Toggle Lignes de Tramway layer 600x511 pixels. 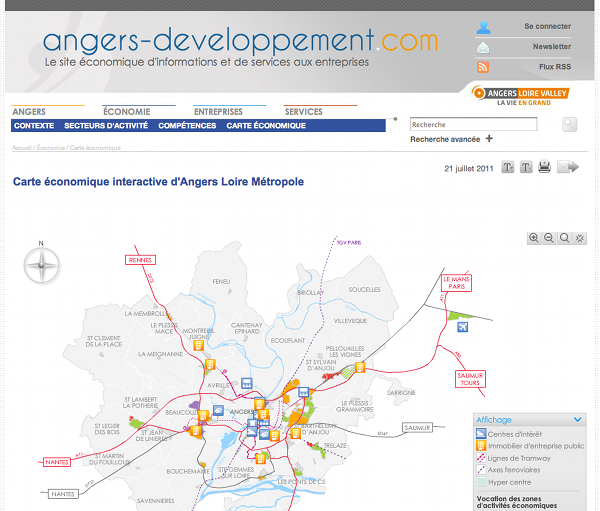click(x=481, y=457)
